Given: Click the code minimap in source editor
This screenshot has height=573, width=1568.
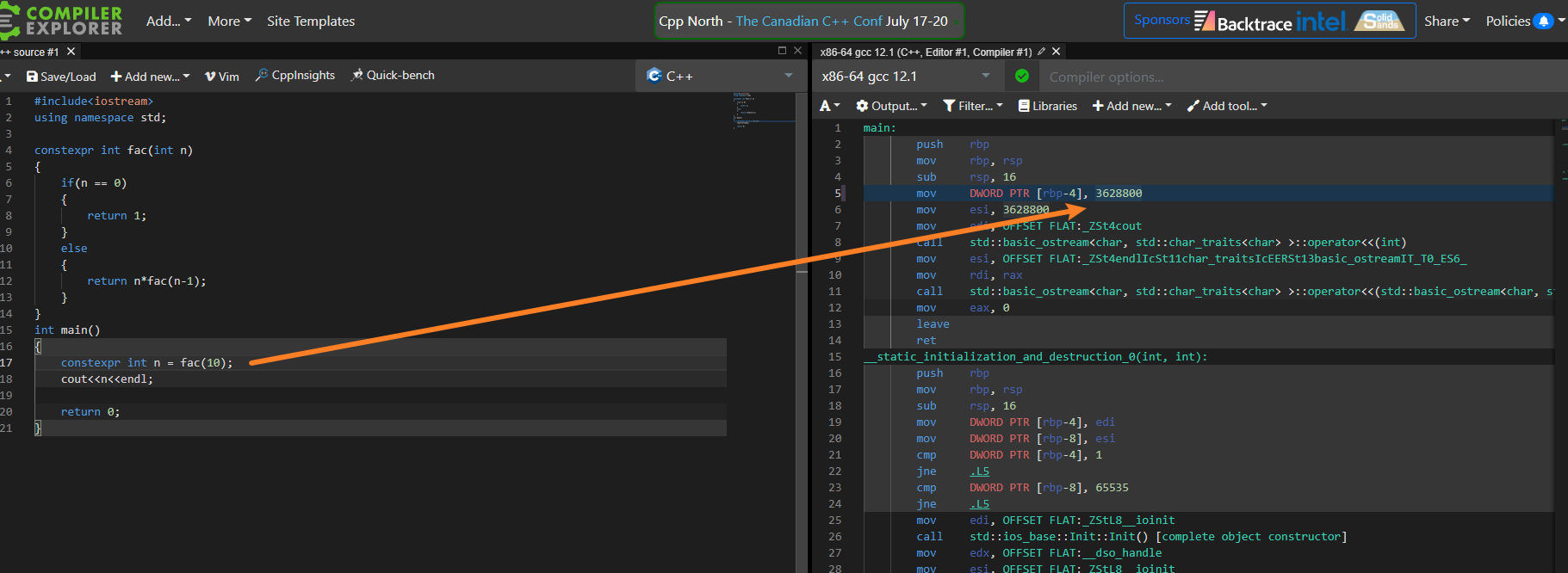Looking at the screenshot, I should 763,112.
